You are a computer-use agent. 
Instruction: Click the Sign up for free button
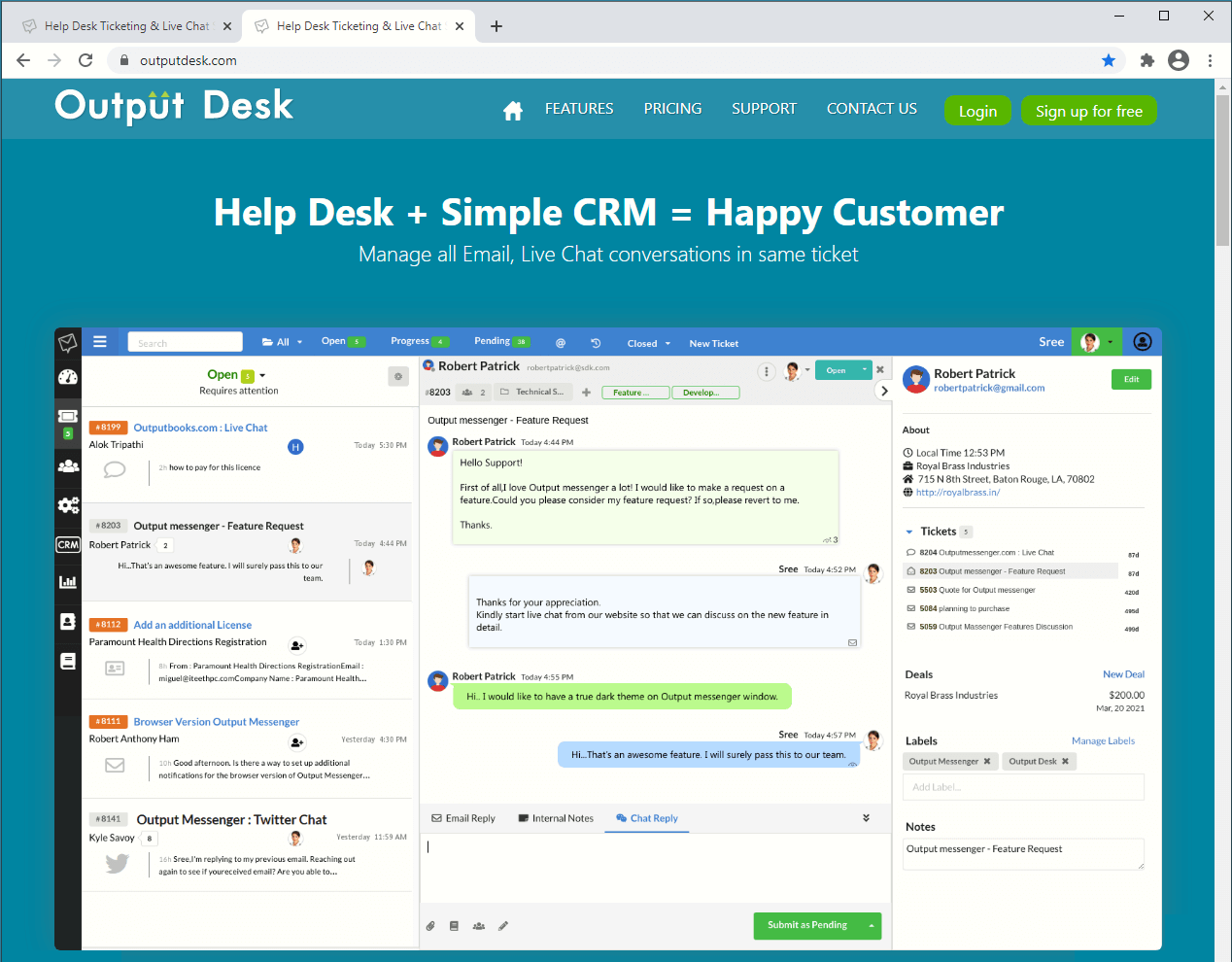point(1089,111)
